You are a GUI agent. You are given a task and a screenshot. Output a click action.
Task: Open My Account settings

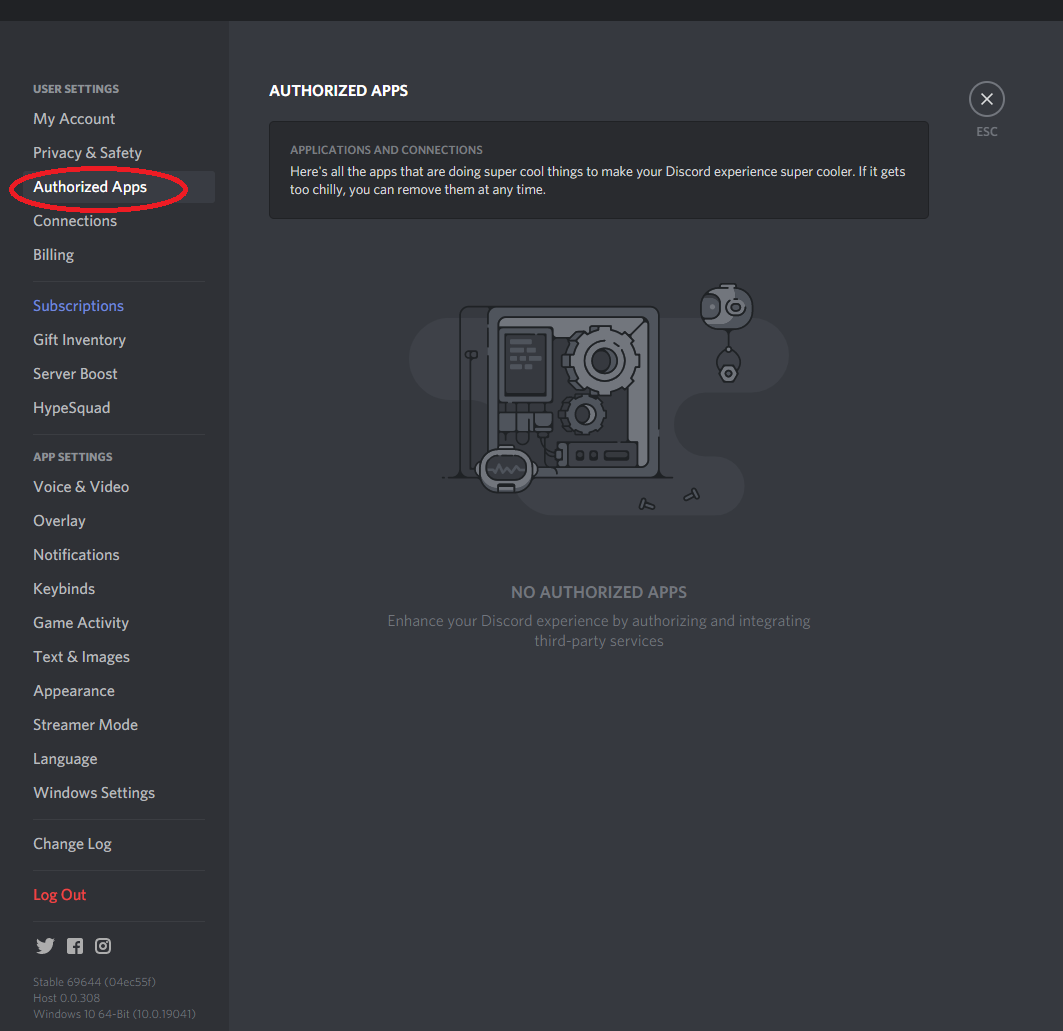click(74, 119)
